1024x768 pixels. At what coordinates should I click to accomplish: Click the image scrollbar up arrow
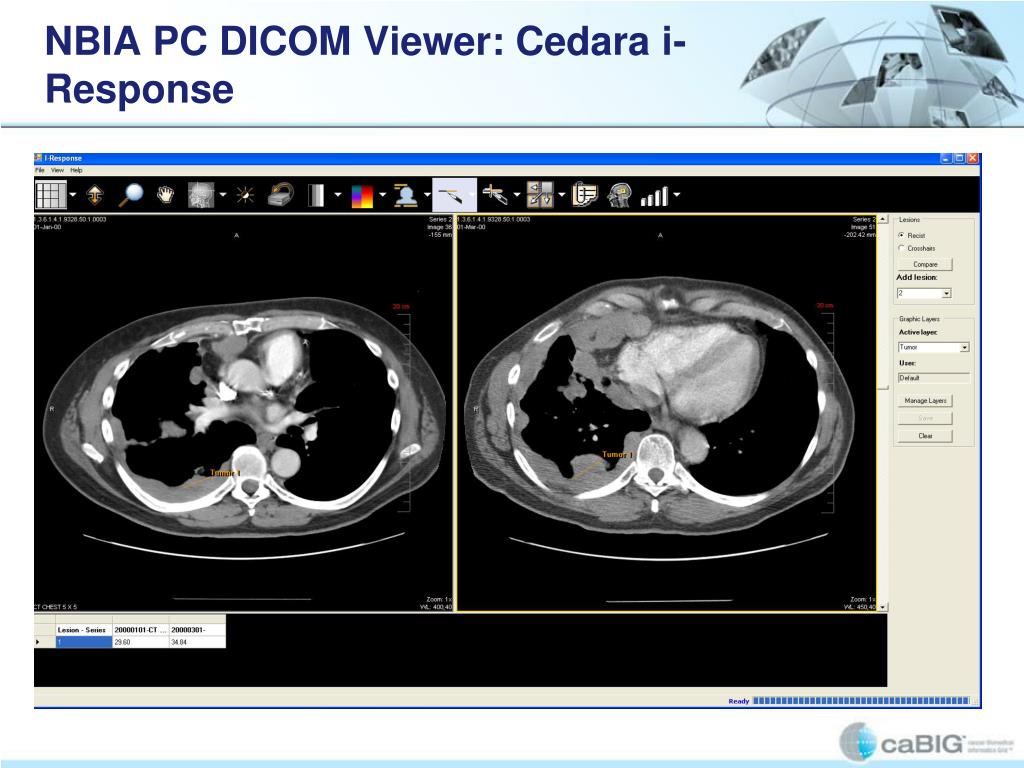883,219
